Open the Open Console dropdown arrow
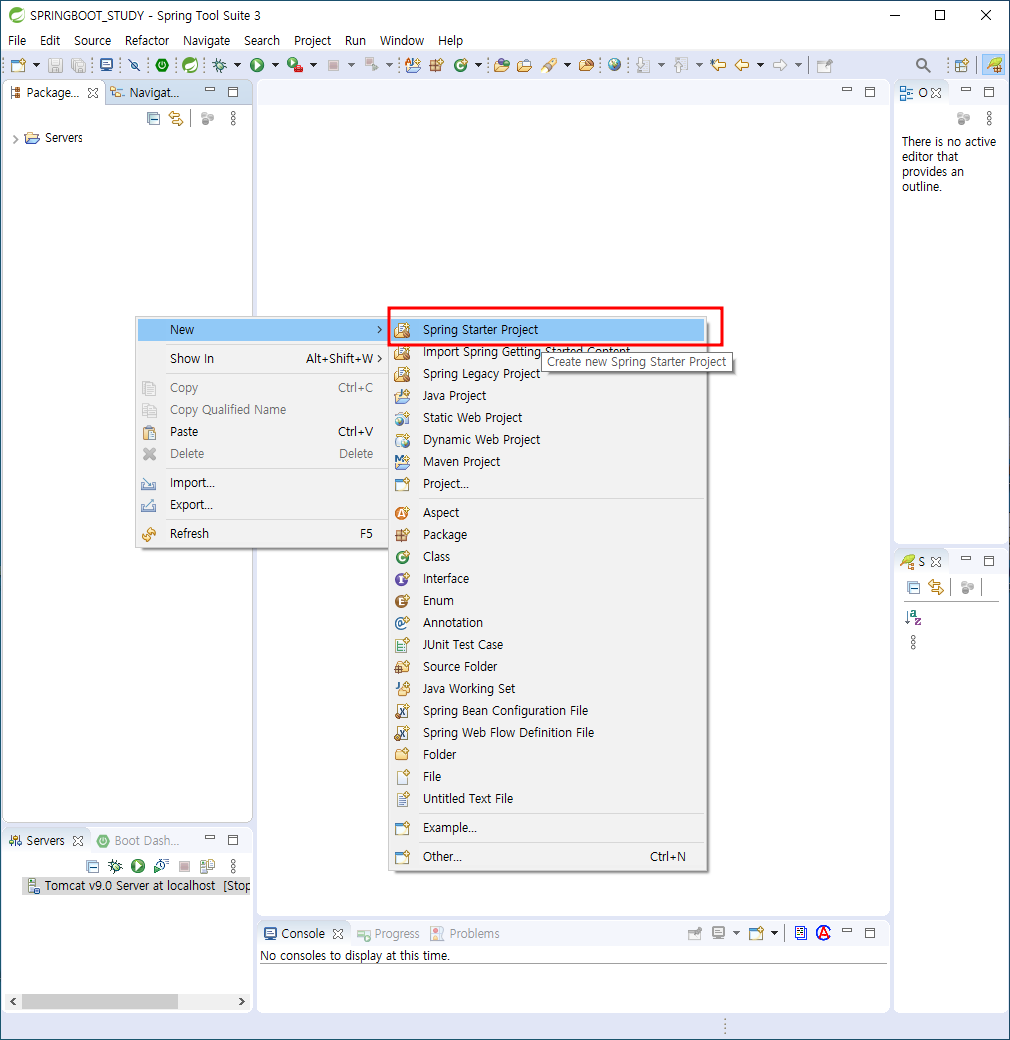Screen dimensions: 1010x1040 pyautogui.click(x=774, y=933)
